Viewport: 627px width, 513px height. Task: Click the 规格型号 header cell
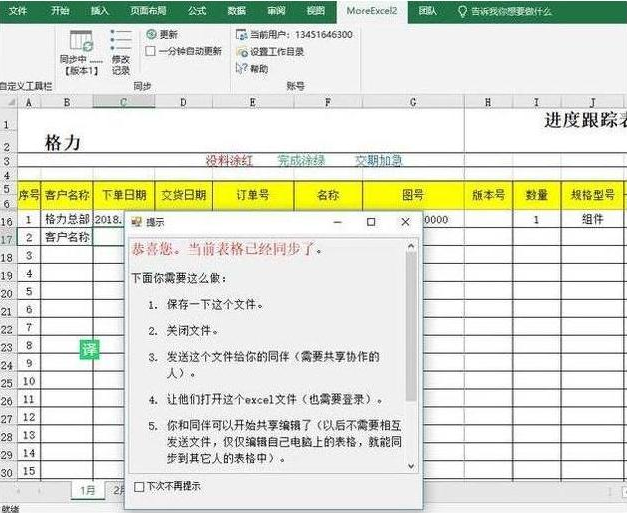[x=592, y=195]
